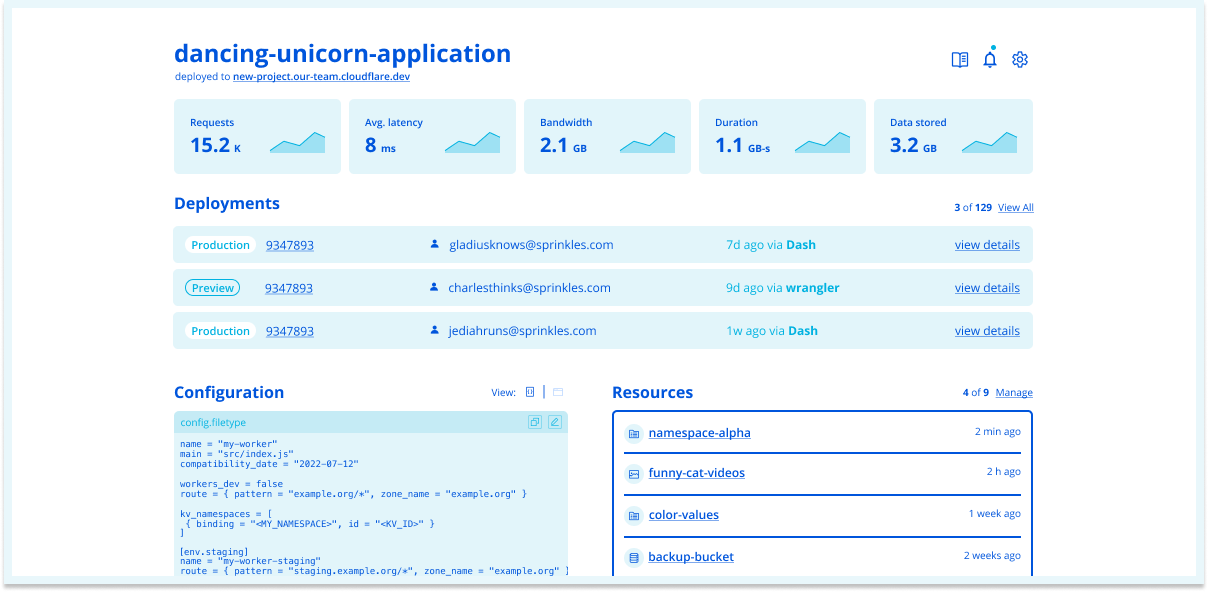Image resolution: width=1208 pixels, height=592 pixels.
Task: View details for the jediahruns@sprinkles.com deployment
Action: tap(987, 331)
